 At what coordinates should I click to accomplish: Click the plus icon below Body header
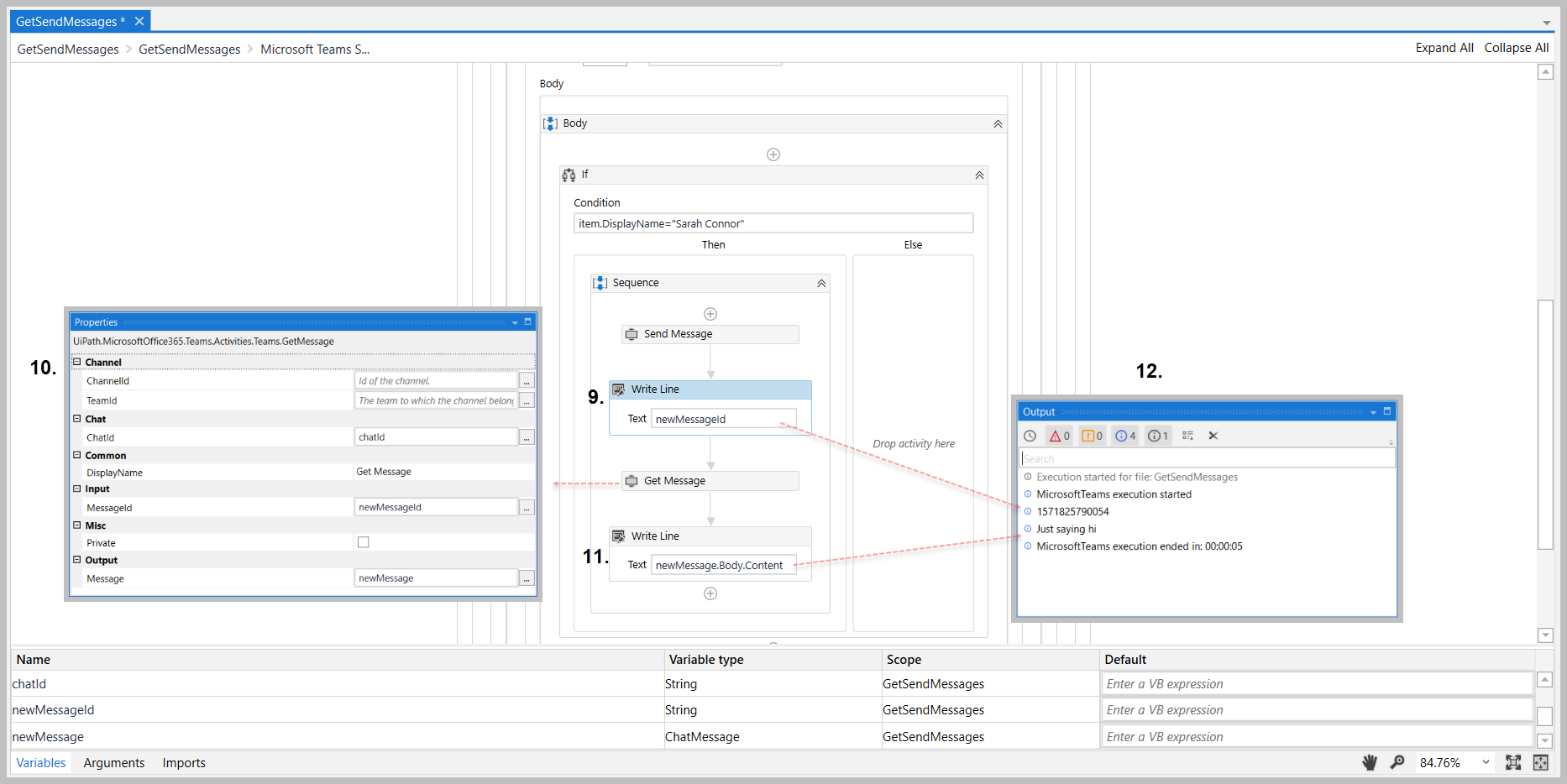[x=773, y=154]
